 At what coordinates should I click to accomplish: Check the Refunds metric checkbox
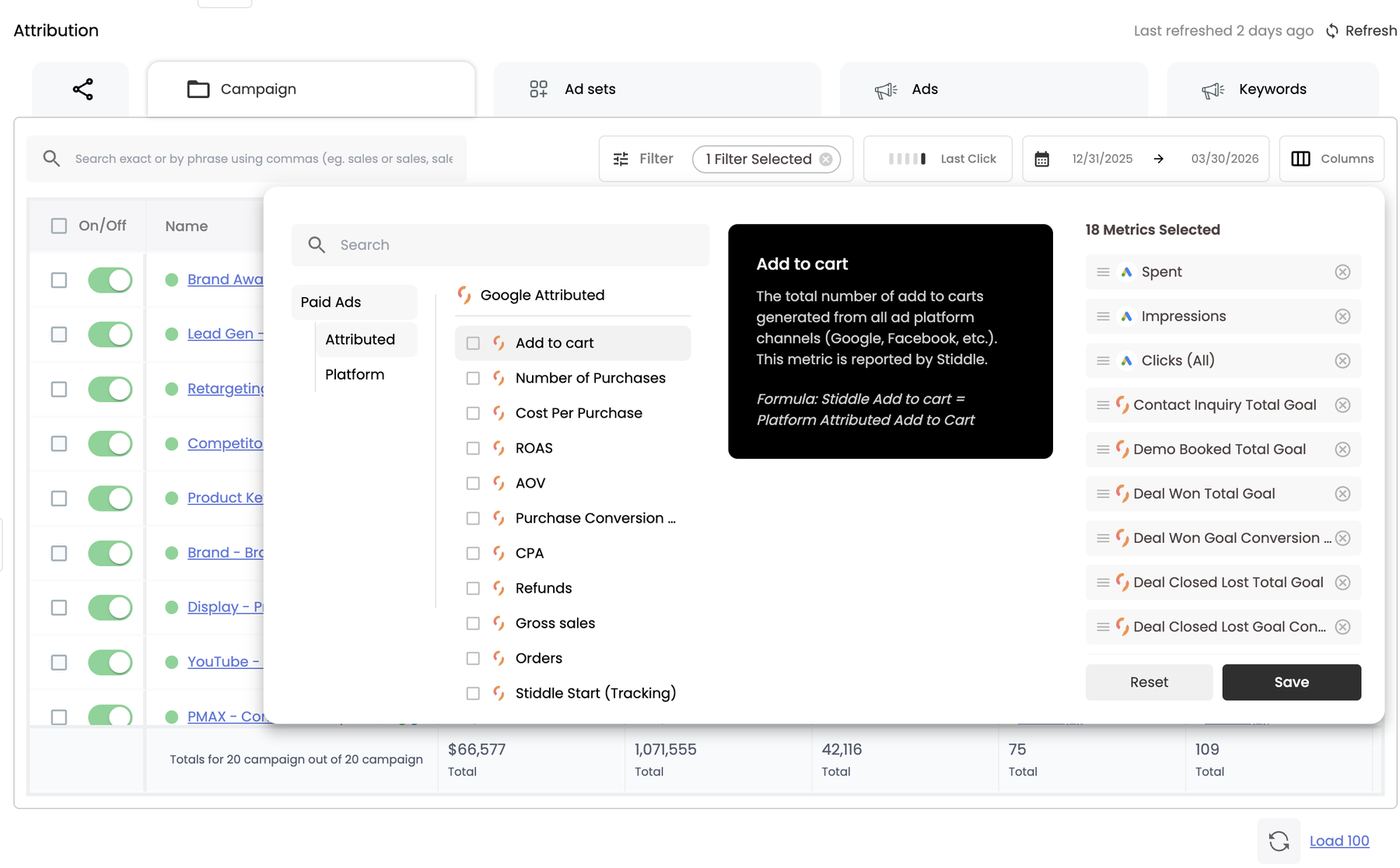[473, 588]
